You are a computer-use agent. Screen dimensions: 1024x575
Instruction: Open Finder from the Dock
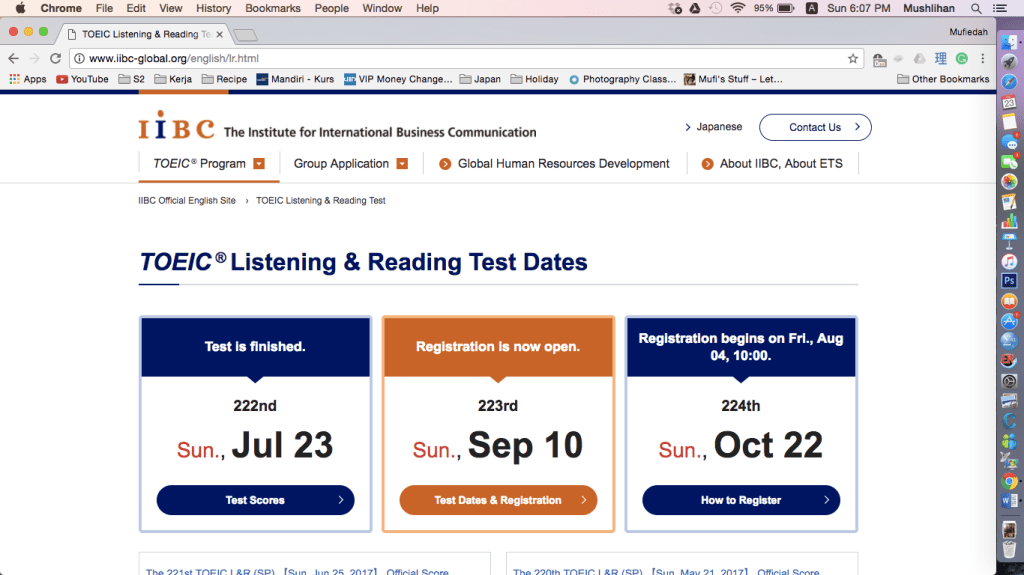coord(1009,41)
